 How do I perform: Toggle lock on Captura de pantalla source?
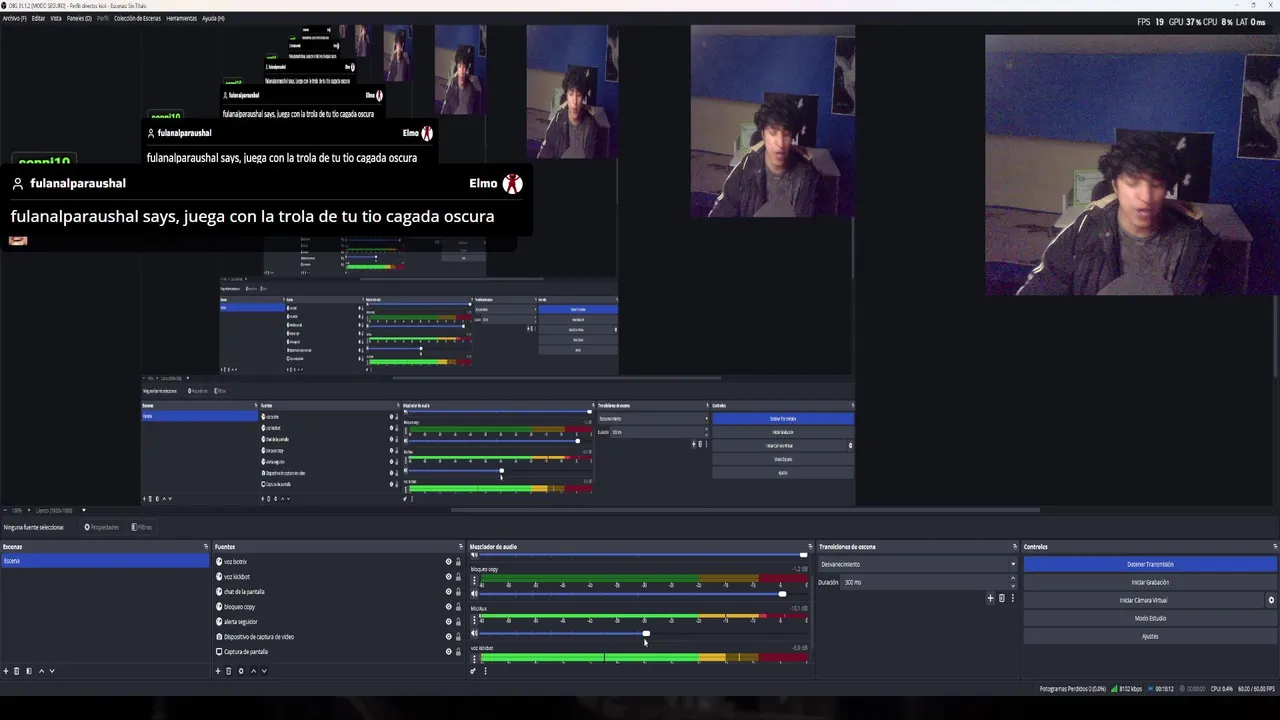(458, 652)
